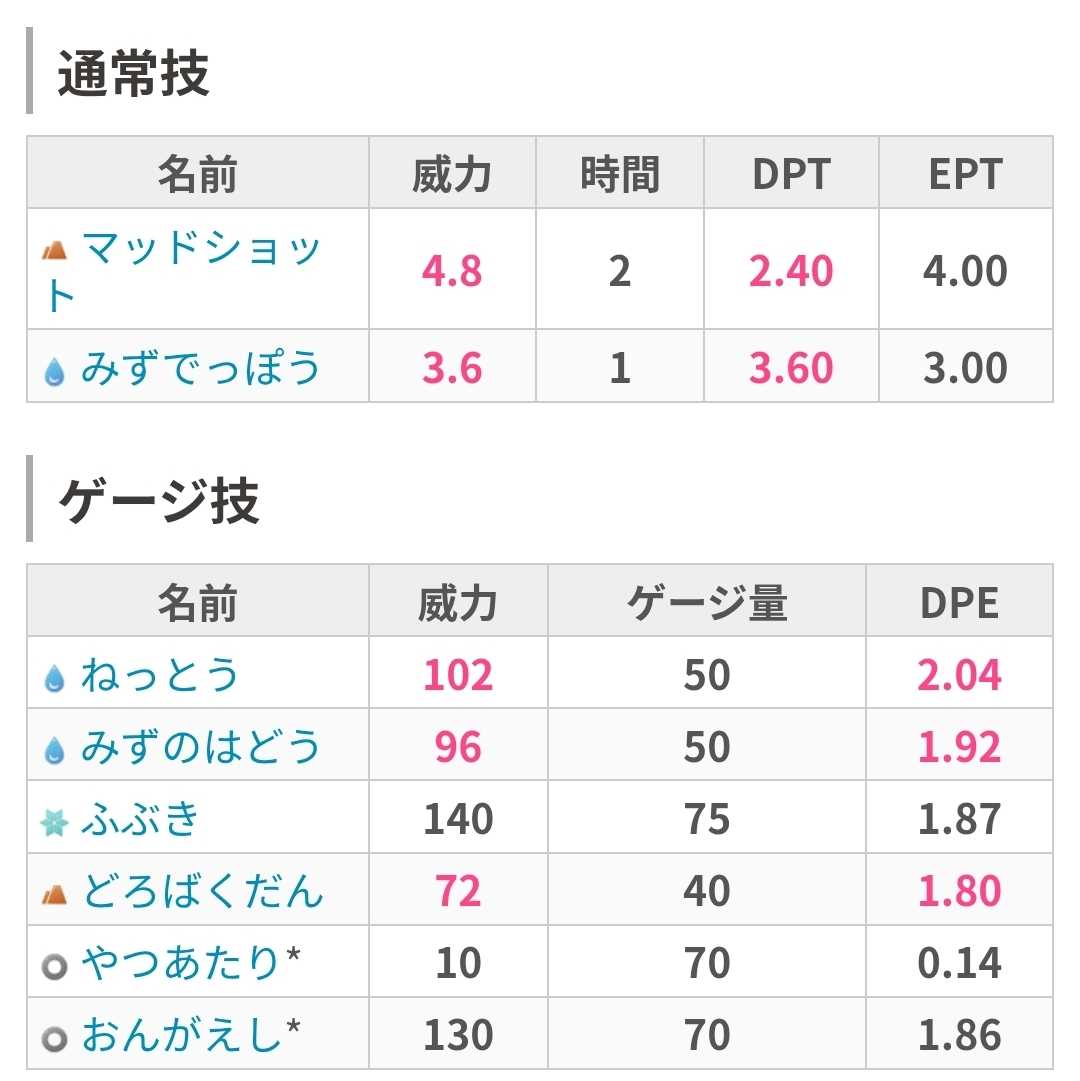Click the ground type icon beside どろばくだん
This screenshot has height=1081, width=1080.
point(54,895)
